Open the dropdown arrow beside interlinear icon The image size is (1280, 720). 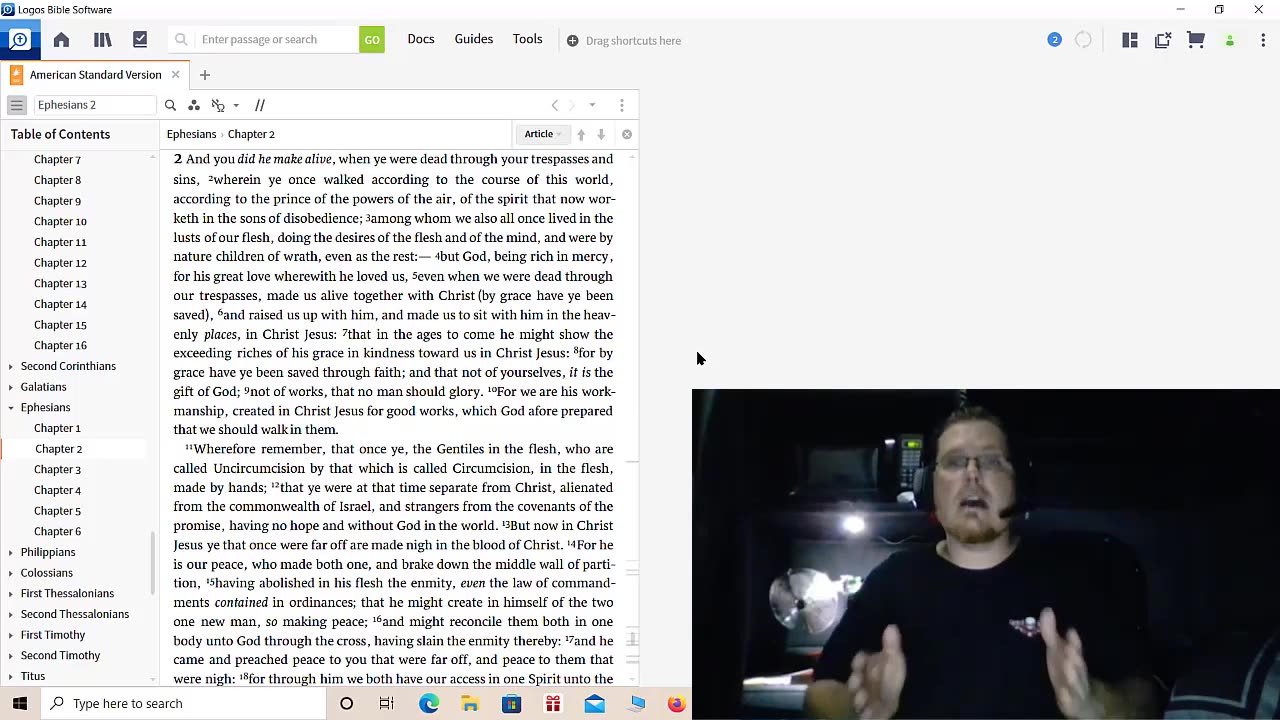tap(236, 105)
